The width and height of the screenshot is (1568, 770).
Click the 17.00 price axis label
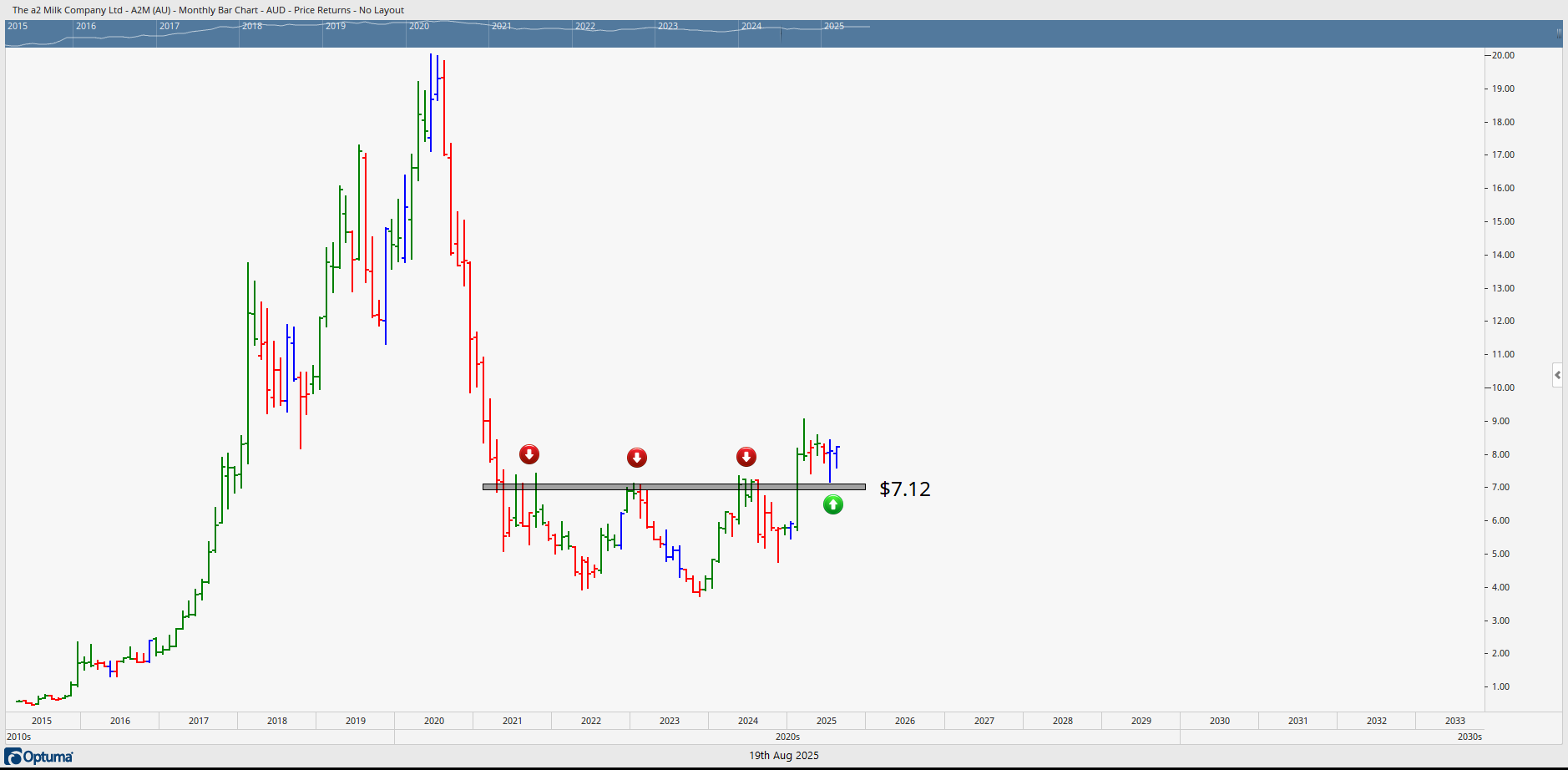[1504, 155]
